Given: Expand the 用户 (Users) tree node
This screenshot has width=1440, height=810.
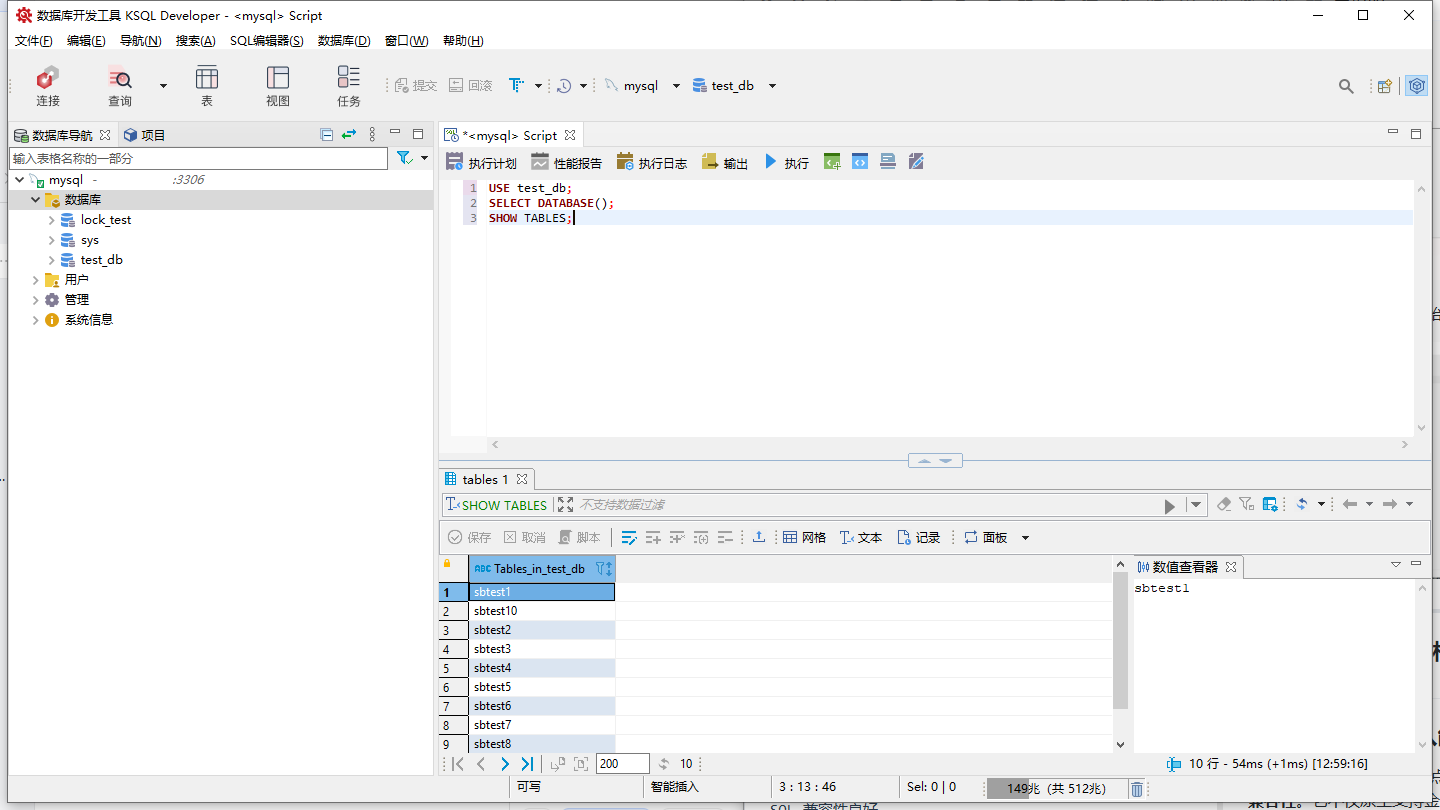Looking at the screenshot, I should pyautogui.click(x=36, y=280).
